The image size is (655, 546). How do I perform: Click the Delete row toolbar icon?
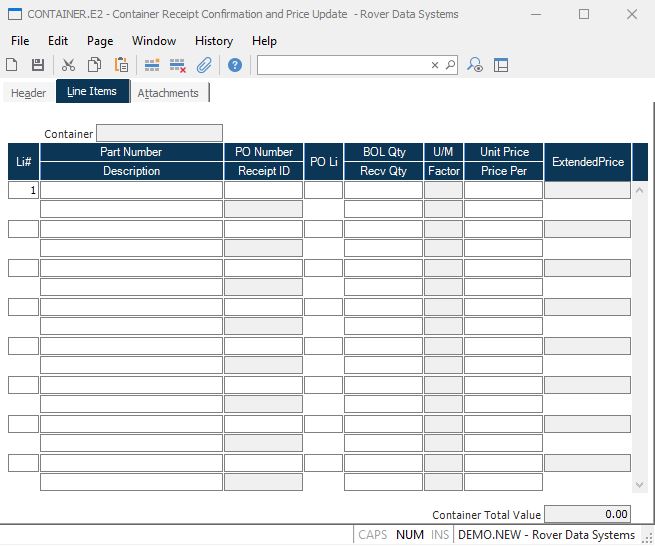click(178, 65)
